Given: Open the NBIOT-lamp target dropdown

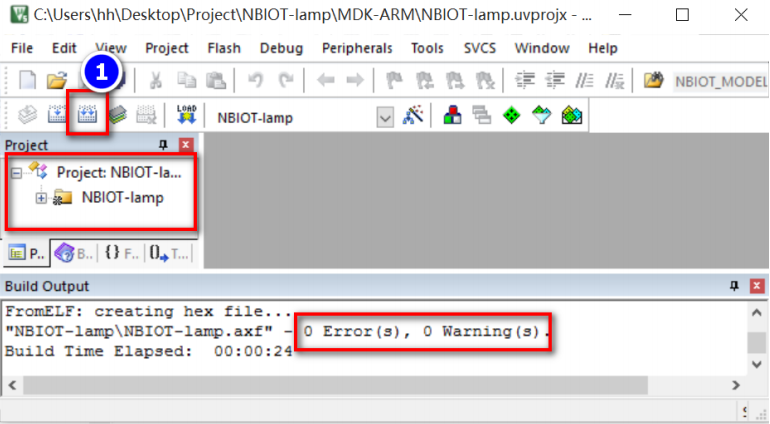Looking at the screenshot, I should [385, 117].
